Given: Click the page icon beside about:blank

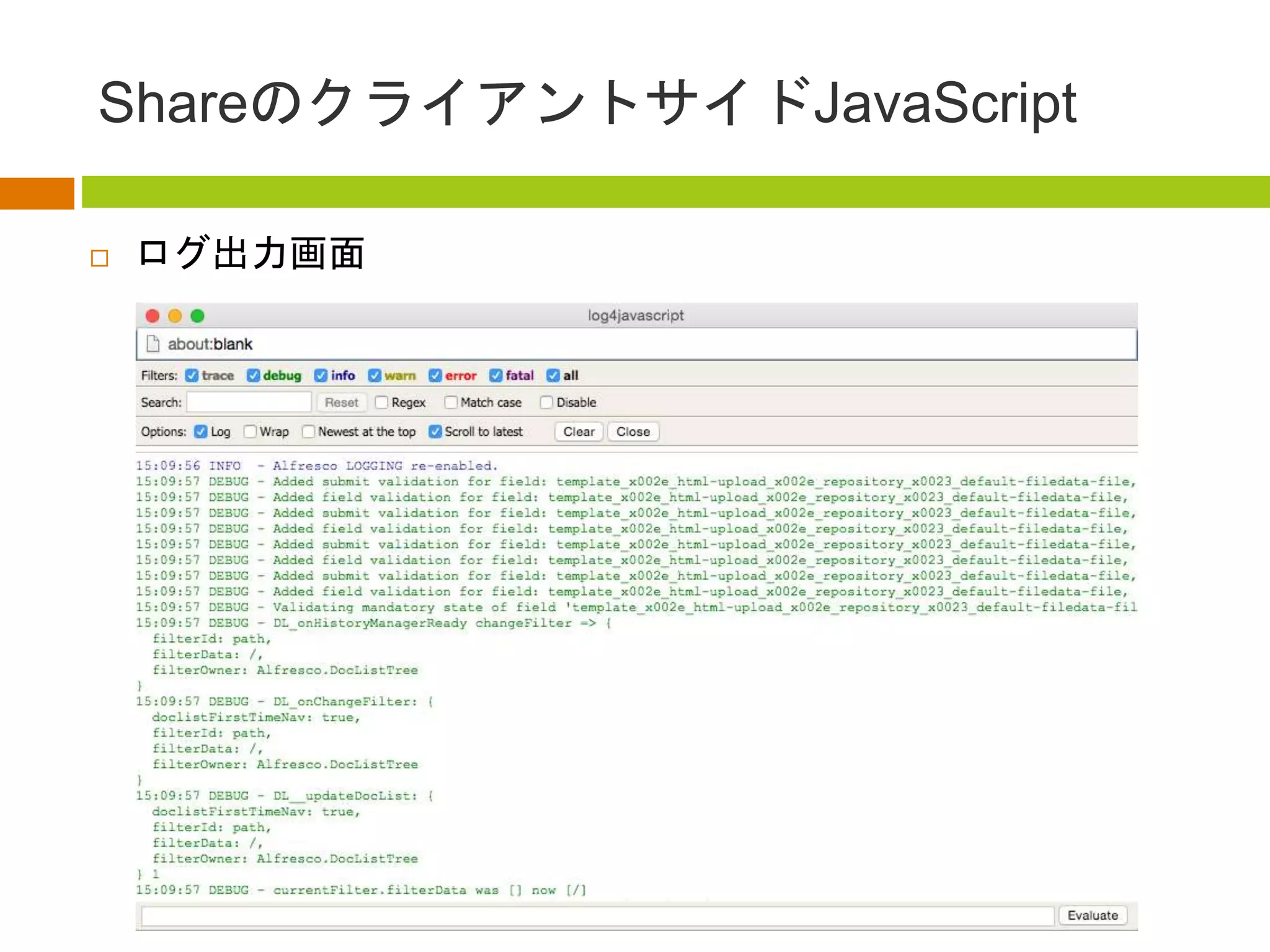Looking at the screenshot, I should (x=153, y=344).
